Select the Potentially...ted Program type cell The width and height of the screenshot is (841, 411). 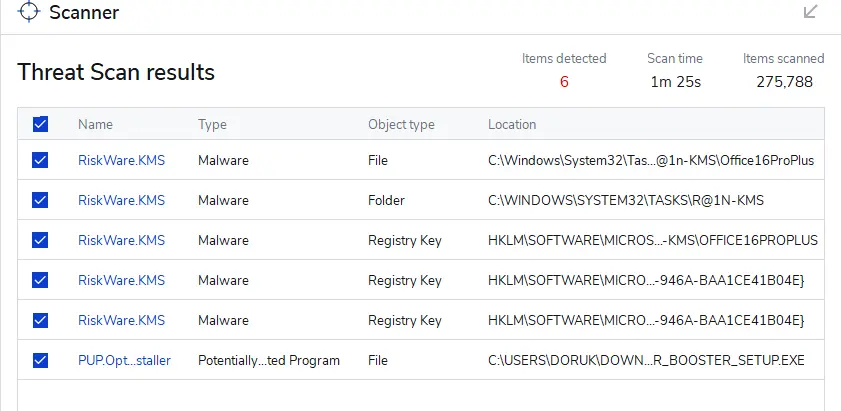[269, 360]
